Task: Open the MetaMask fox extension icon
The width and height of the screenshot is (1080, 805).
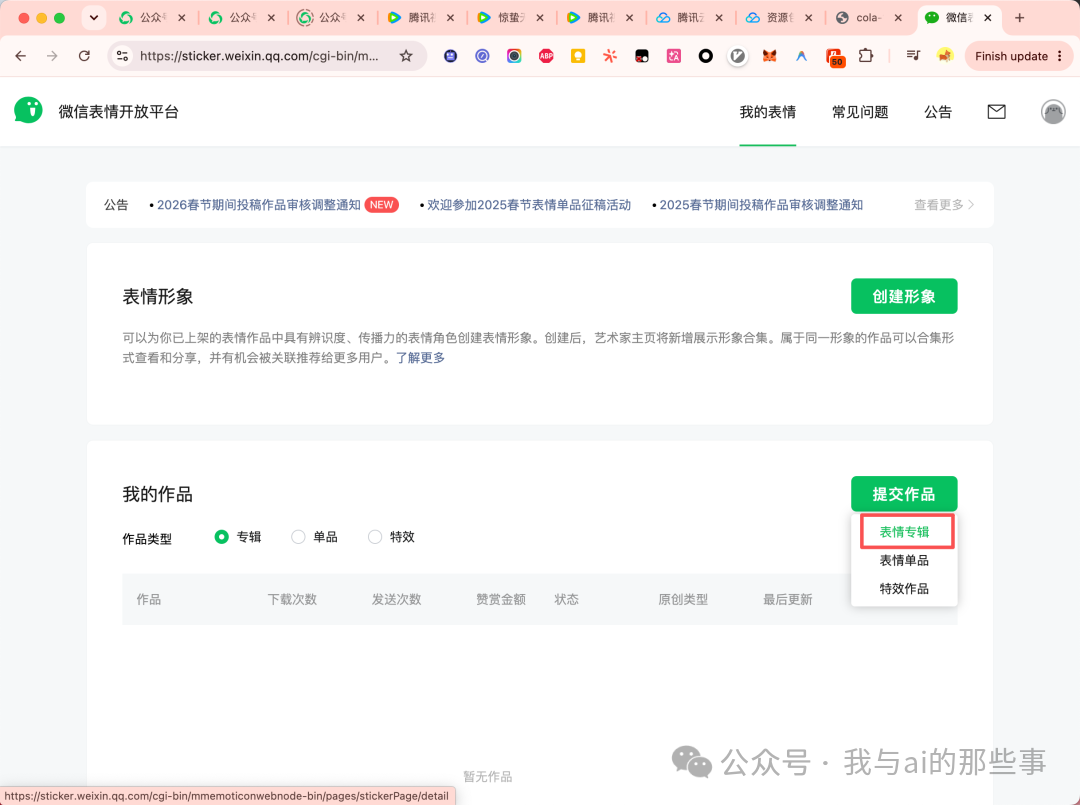Action: coord(769,56)
